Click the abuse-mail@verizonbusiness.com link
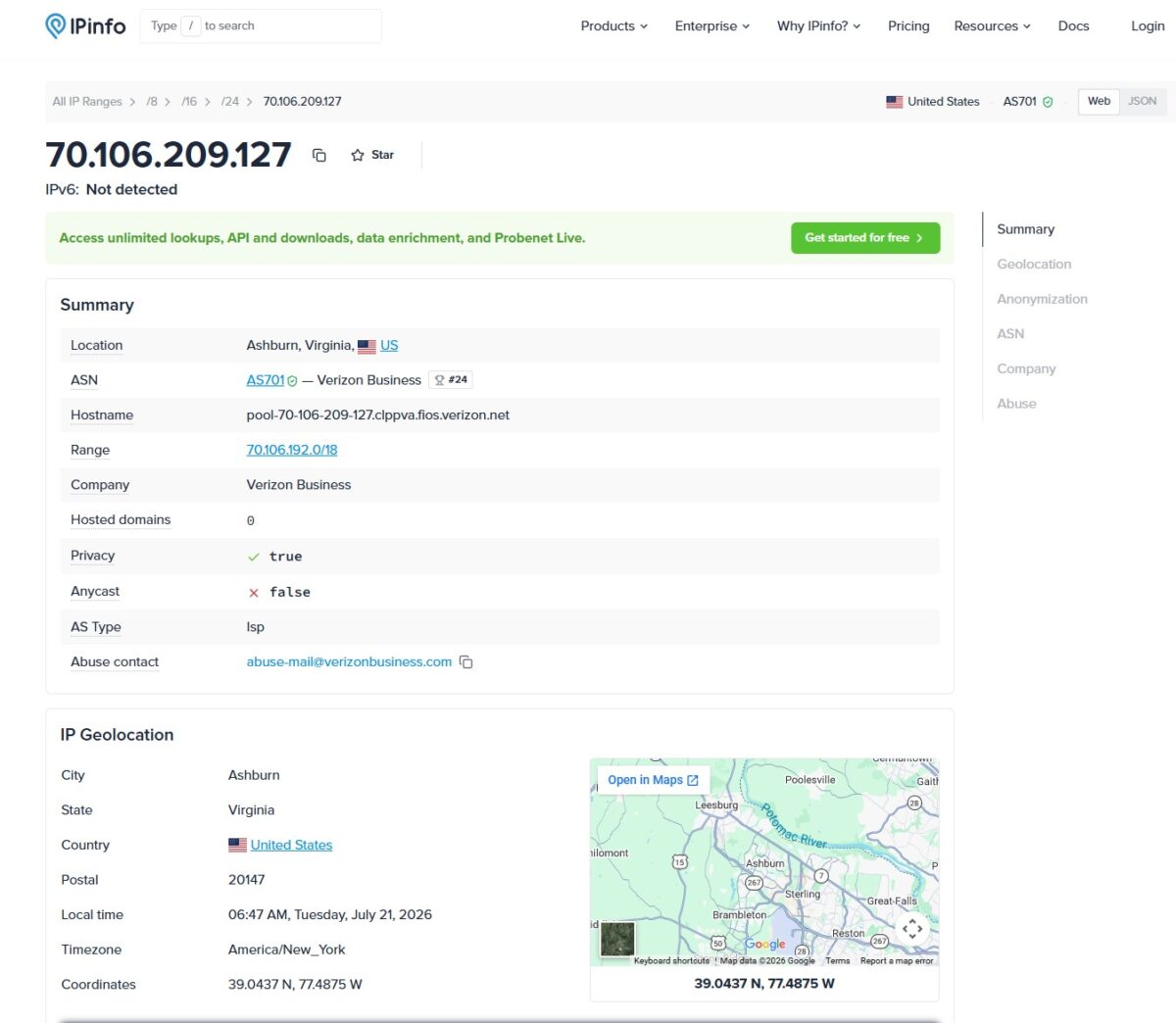This screenshot has height=1023, width=1176. pos(349,662)
